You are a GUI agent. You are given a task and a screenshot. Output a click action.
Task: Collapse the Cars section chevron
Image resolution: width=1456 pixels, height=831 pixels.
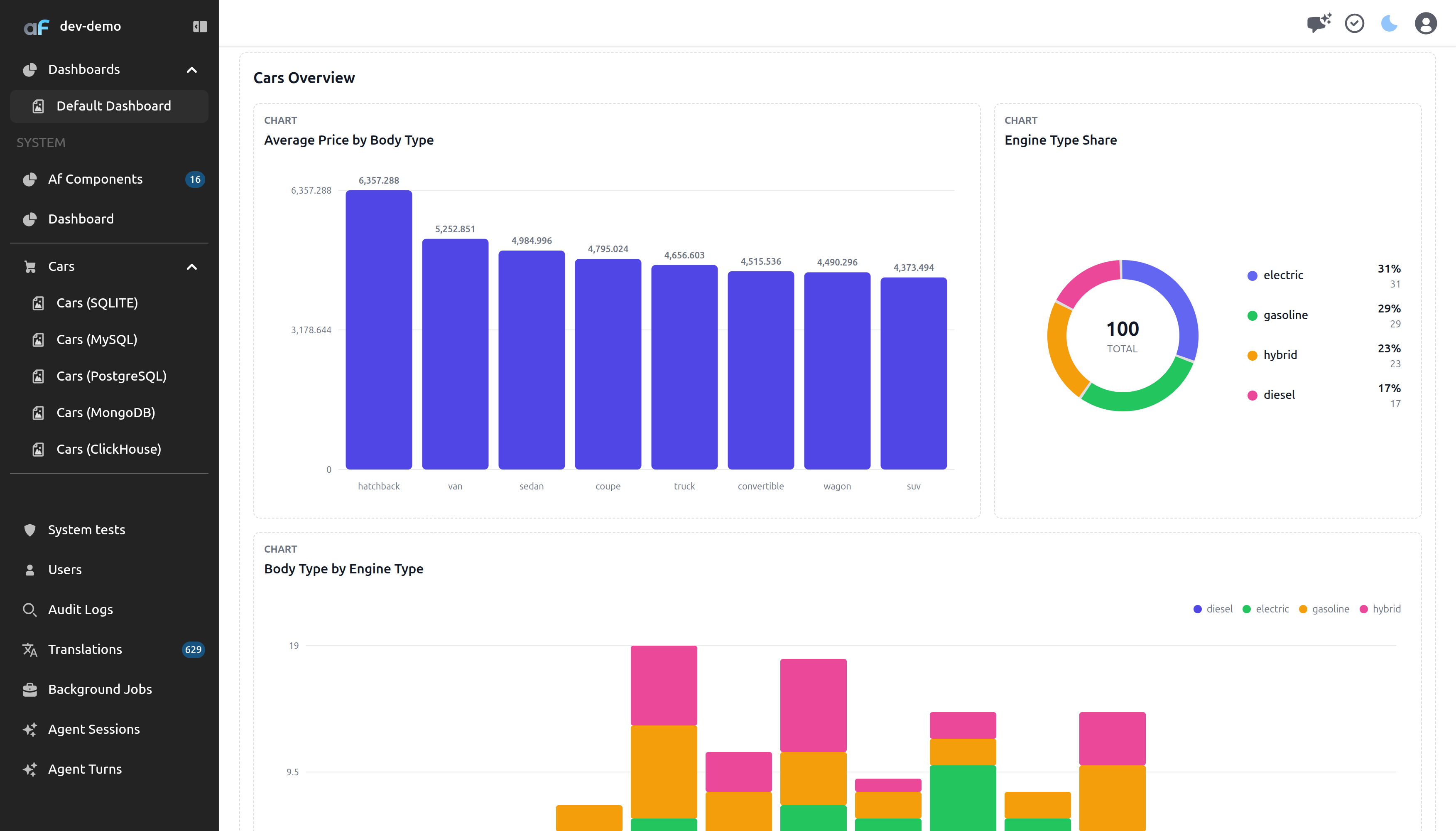[x=191, y=266]
